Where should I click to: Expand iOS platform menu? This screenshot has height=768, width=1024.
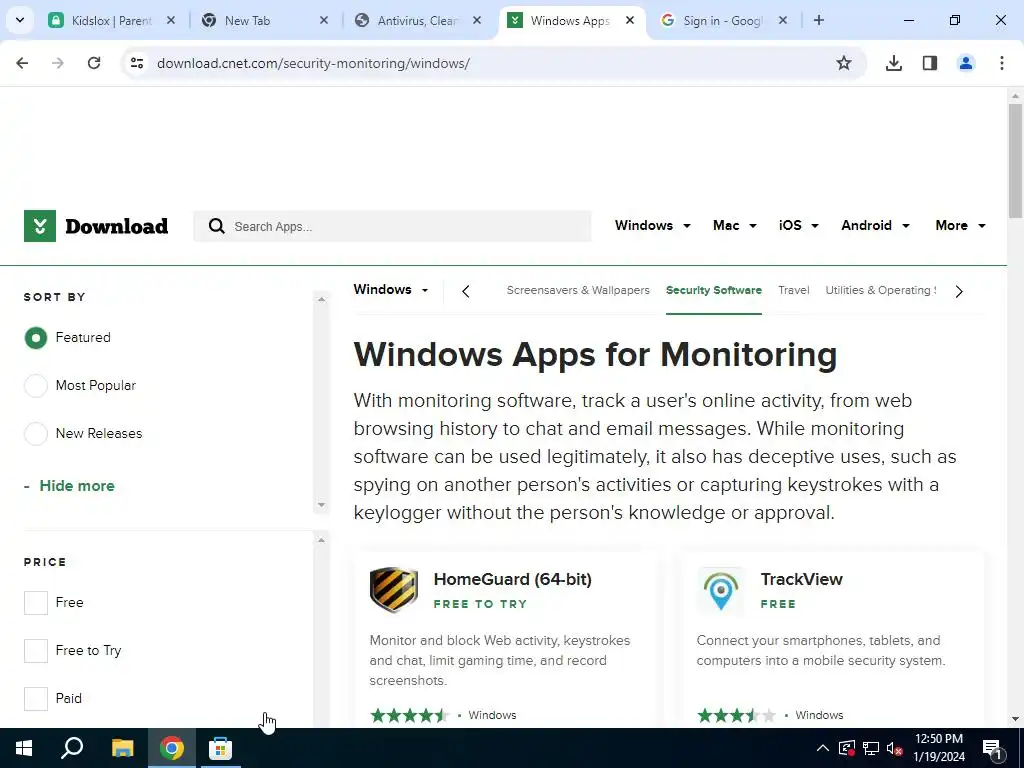click(798, 225)
